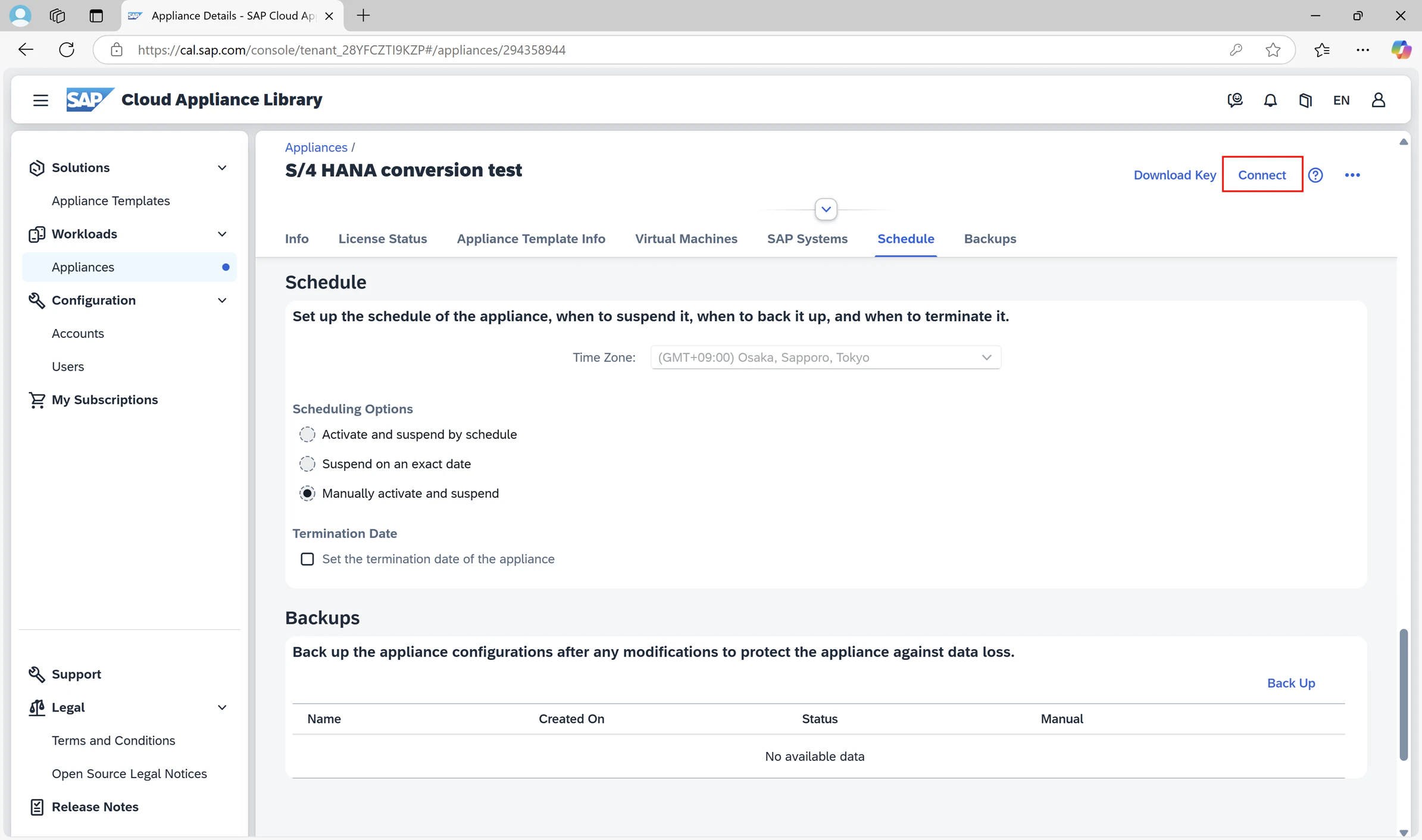The height and width of the screenshot is (840, 1422).
Task: Follow the Appliances breadcrumb link
Action: pos(316,147)
